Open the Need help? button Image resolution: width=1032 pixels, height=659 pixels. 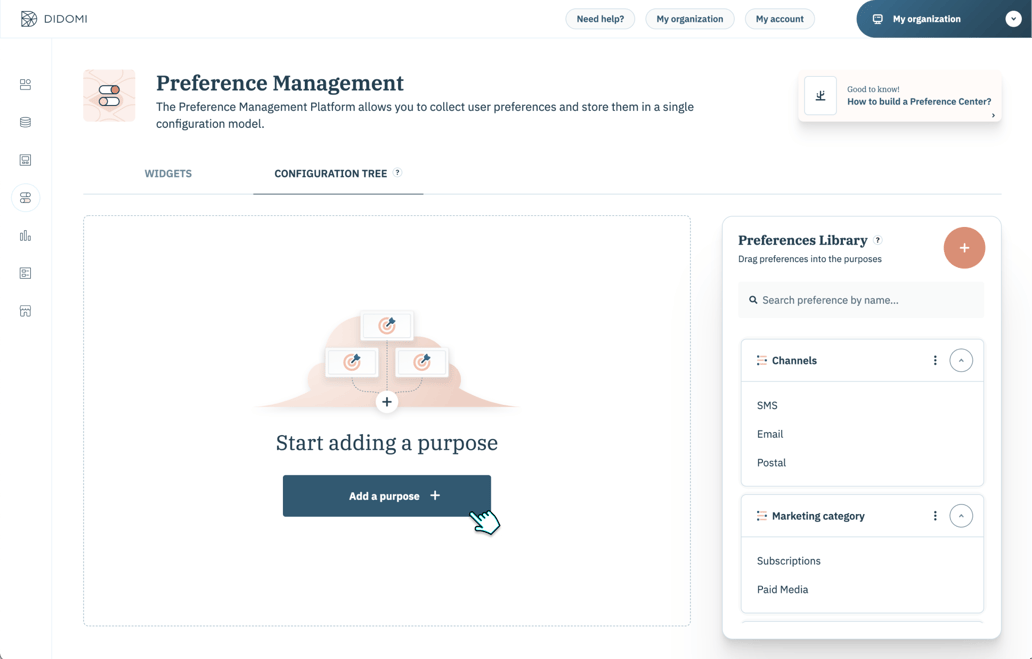600,18
